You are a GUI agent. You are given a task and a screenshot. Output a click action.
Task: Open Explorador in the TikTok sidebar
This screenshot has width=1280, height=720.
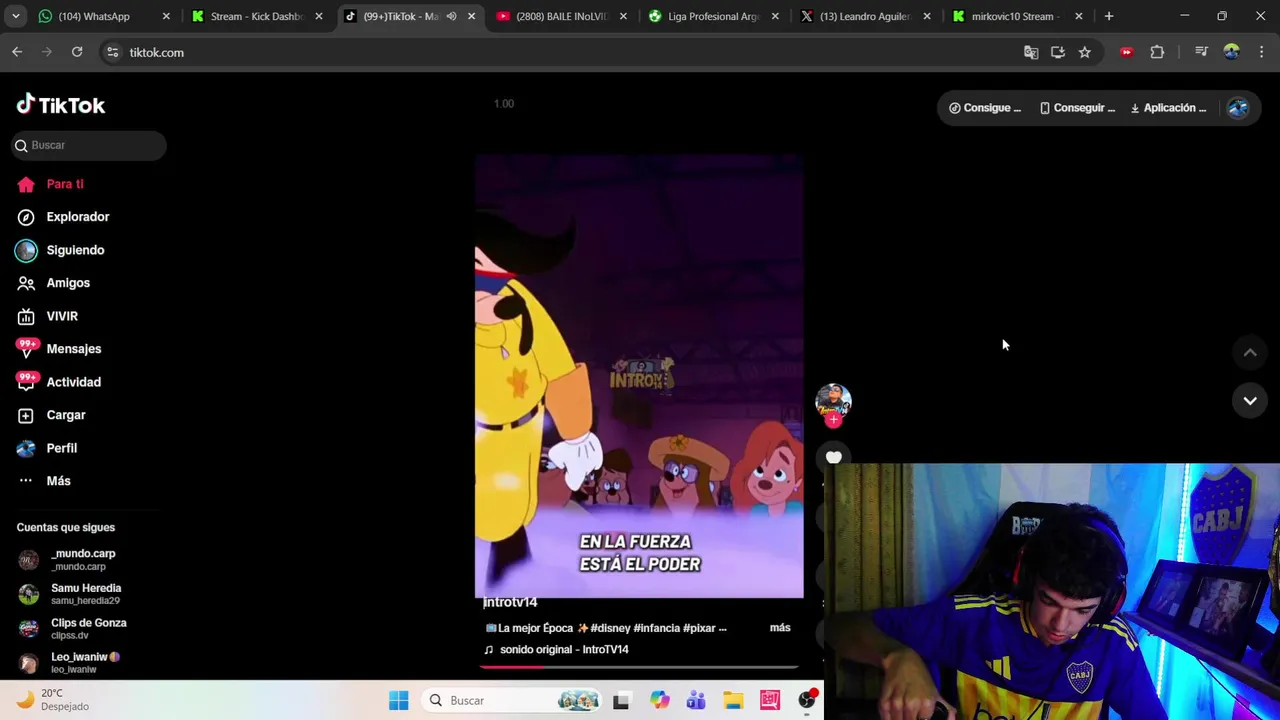point(63,217)
